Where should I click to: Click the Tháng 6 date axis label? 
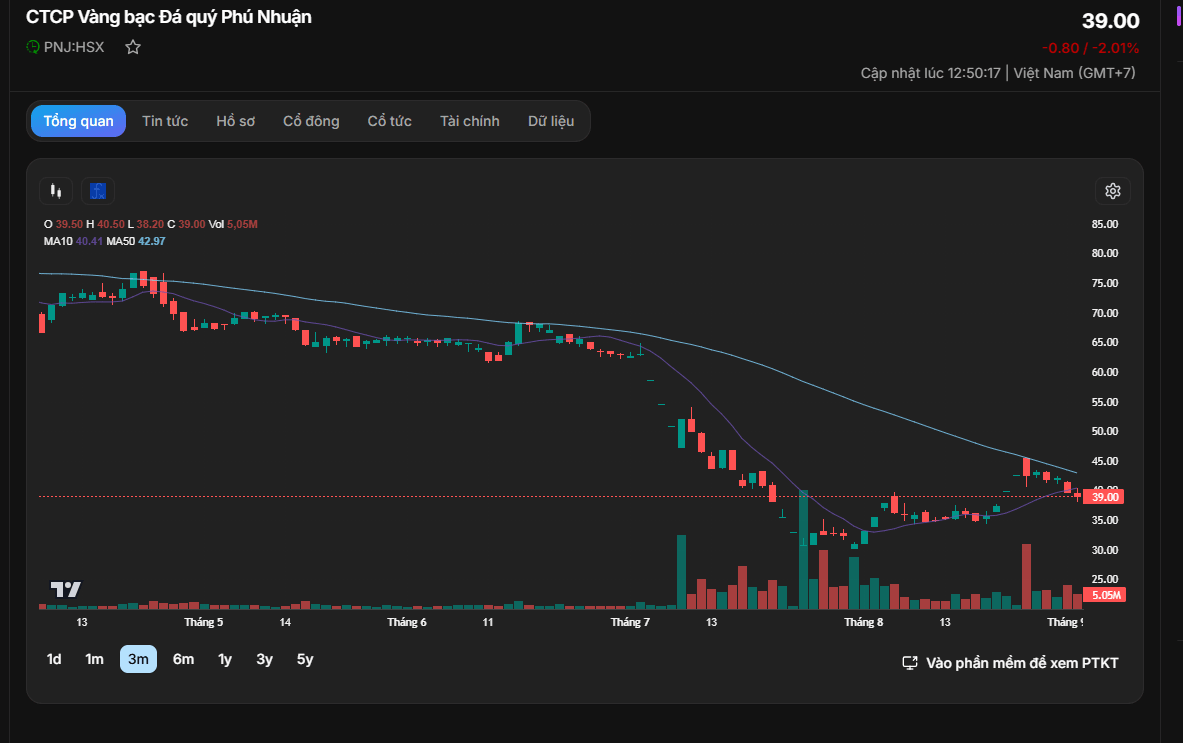click(407, 622)
